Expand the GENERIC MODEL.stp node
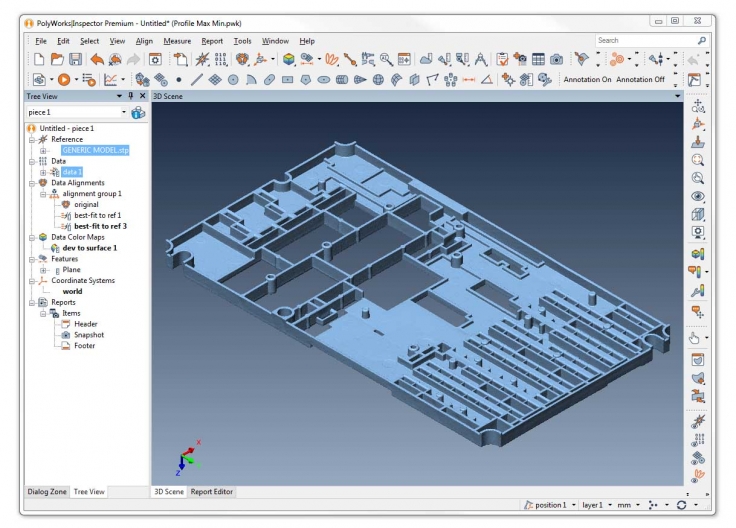The image size is (736, 528). point(43,150)
